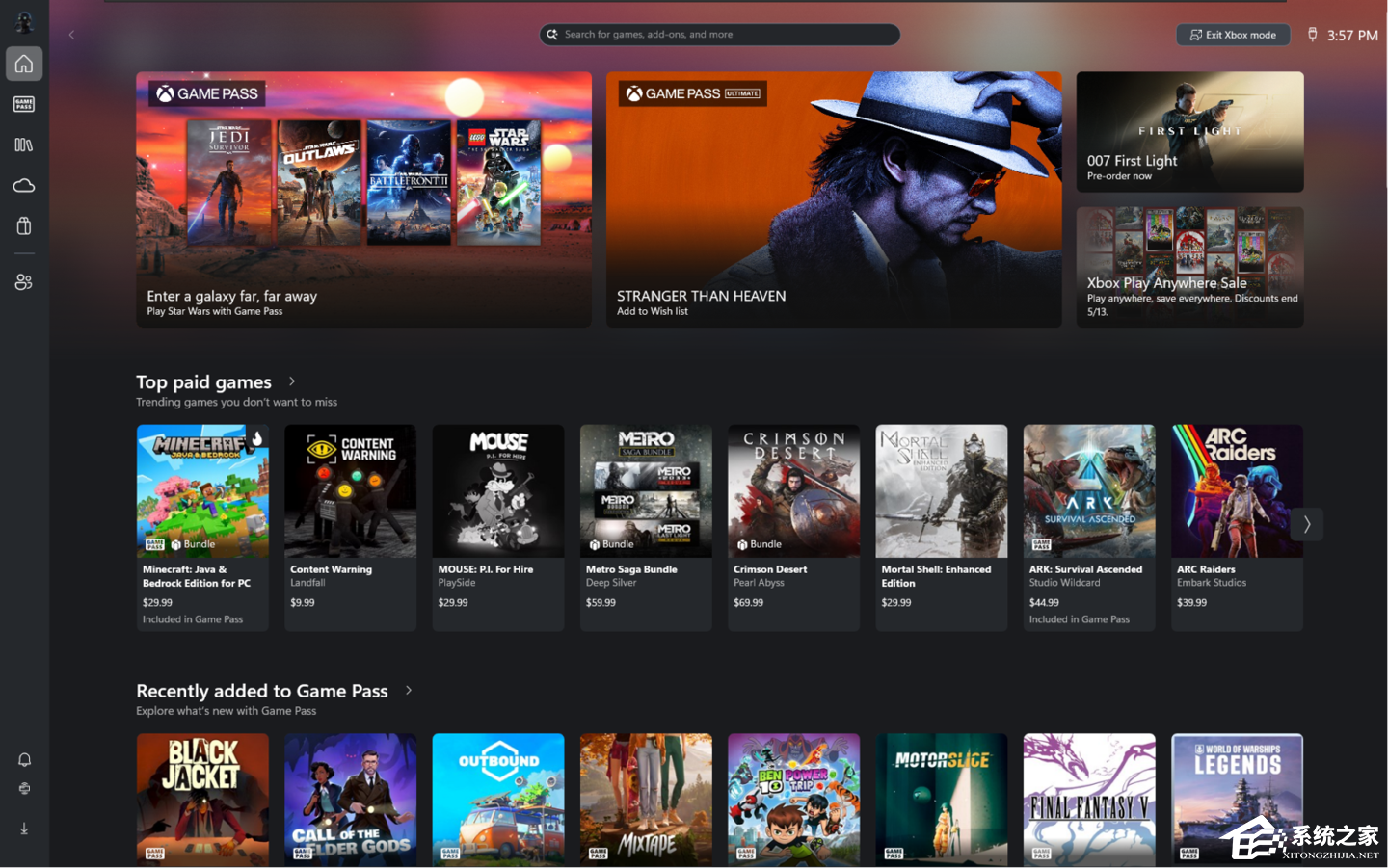Open the Stranger Than Heaven banner
The width and height of the screenshot is (1388, 868).
click(834, 199)
